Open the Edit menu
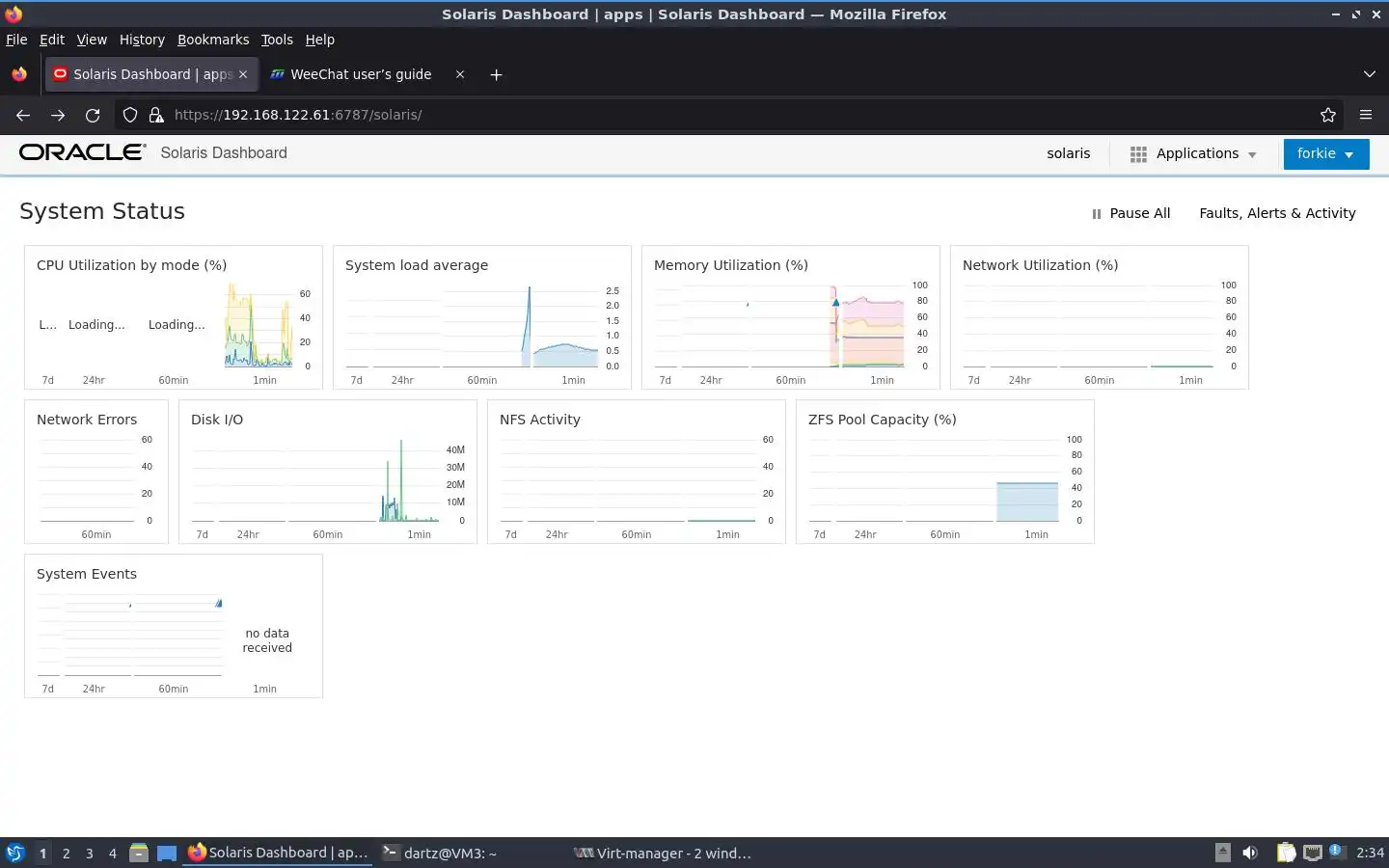 coord(52,40)
